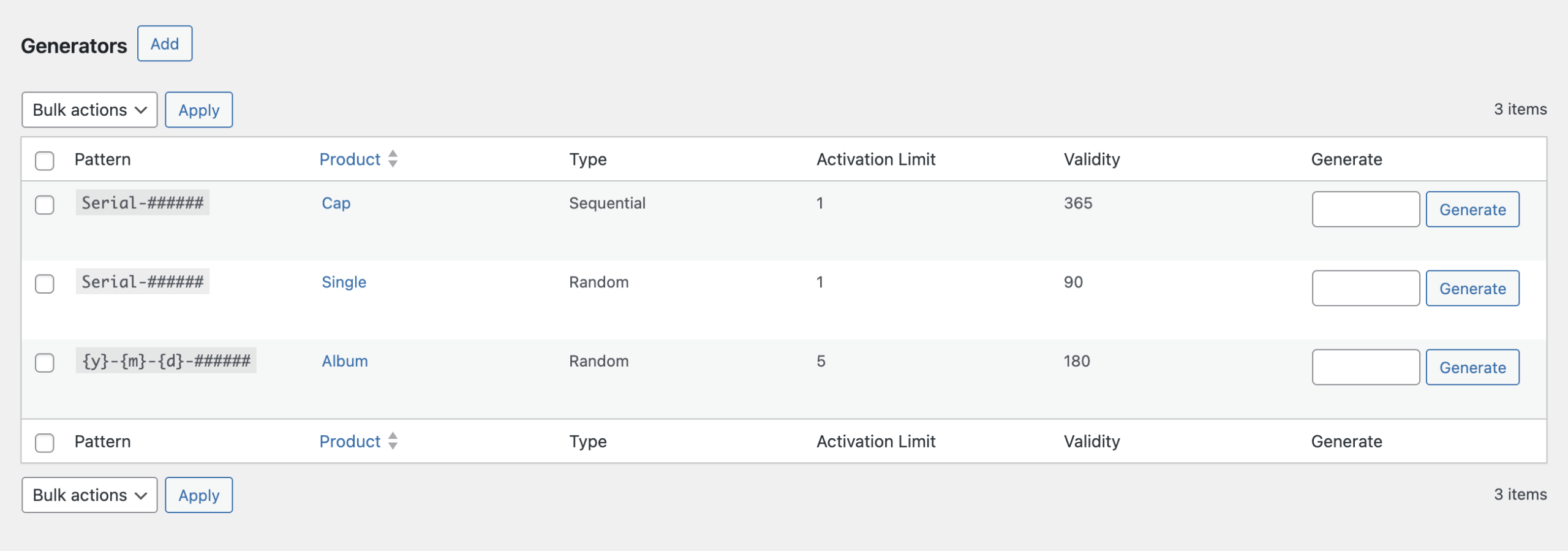The width and height of the screenshot is (1568, 551).
Task: Click the Add button next to Generators
Action: [x=165, y=43]
